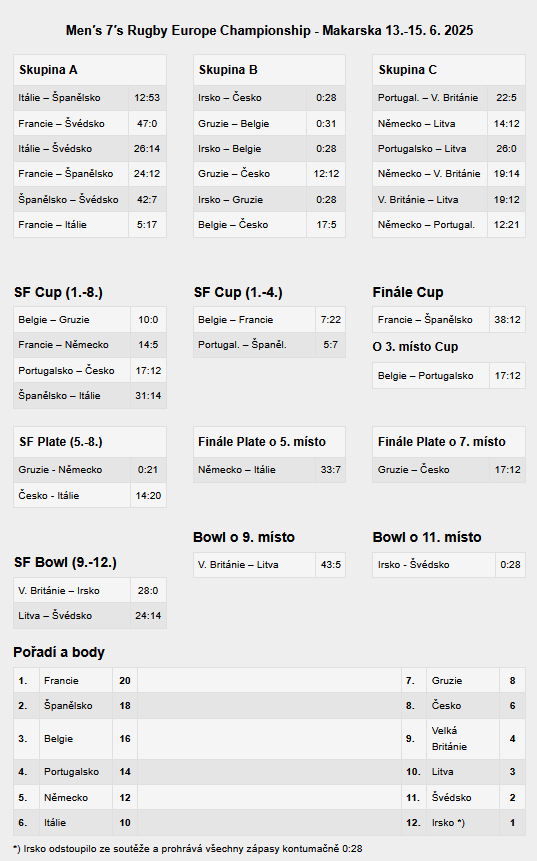The image size is (537, 861).
Task: Select the Skupina B heading
Action: (228, 70)
